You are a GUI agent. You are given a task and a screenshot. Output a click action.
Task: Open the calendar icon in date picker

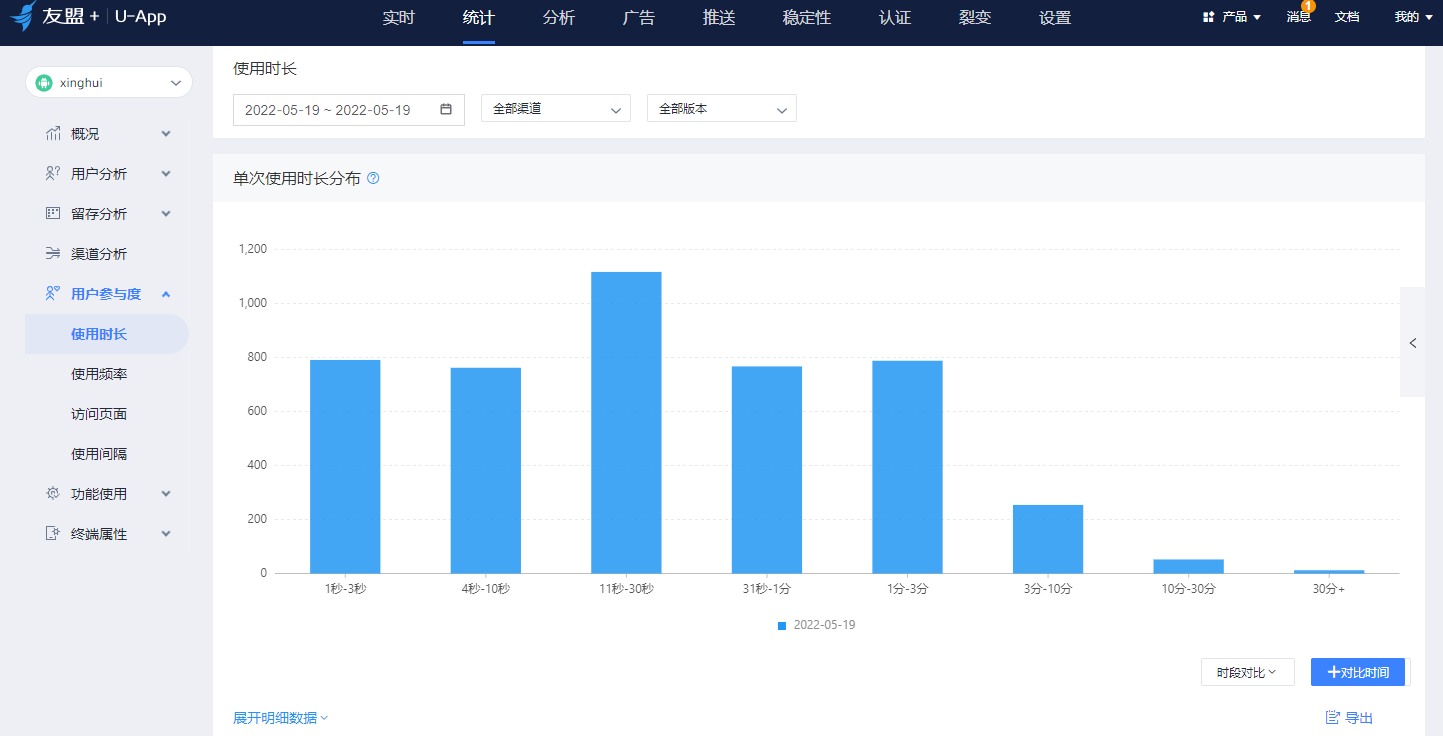point(447,110)
